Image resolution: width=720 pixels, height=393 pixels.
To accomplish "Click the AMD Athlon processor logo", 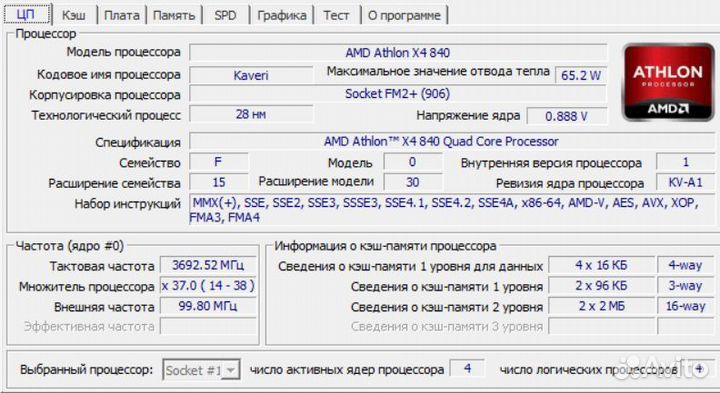I will point(668,82).
